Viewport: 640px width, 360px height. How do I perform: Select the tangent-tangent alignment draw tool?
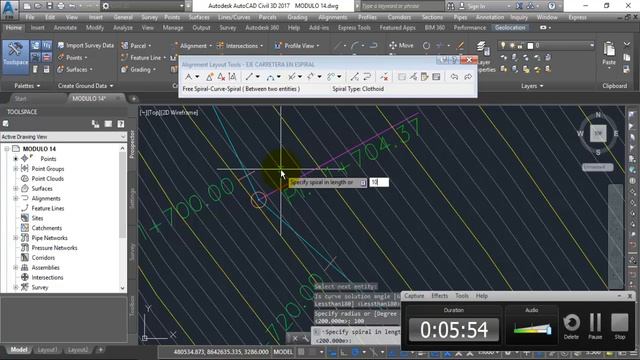point(188,77)
